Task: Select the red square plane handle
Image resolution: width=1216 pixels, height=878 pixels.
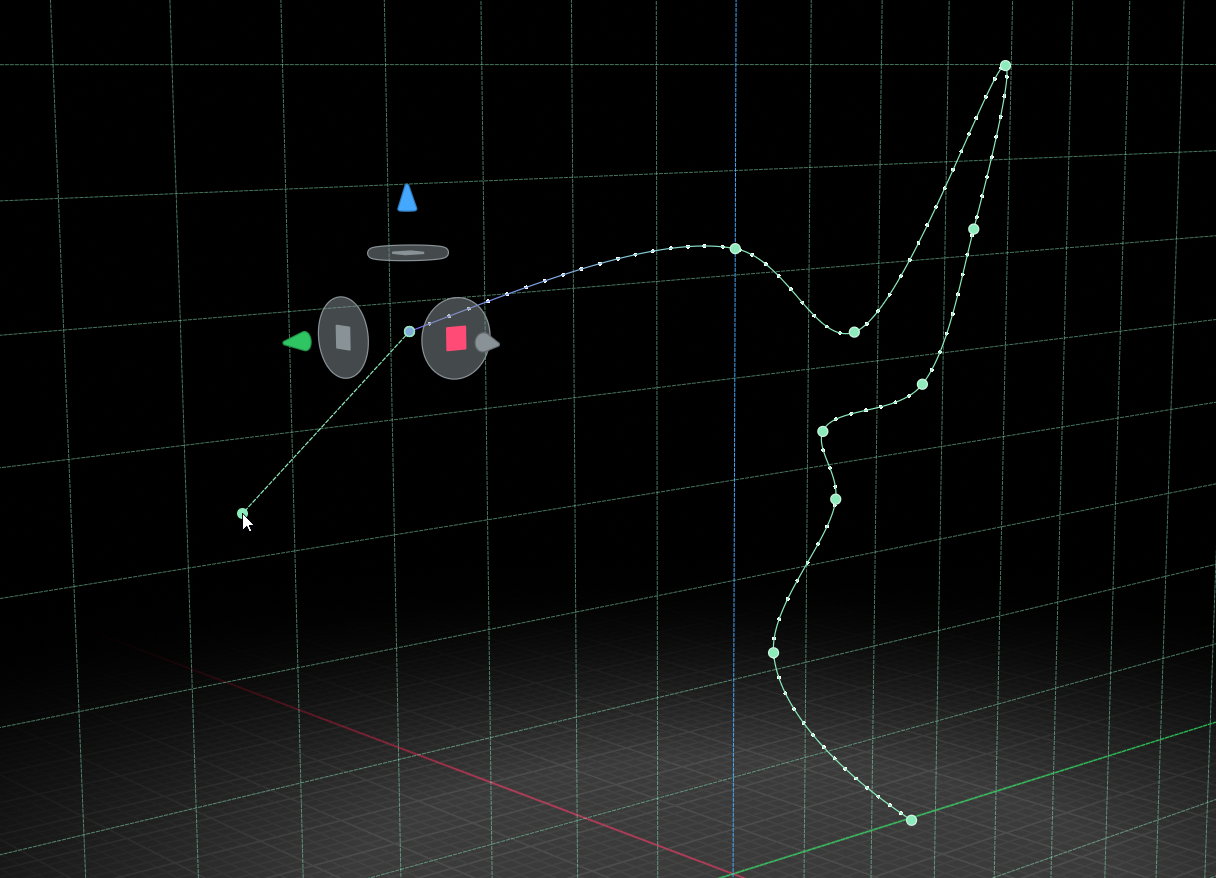Action: [x=456, y=338]
